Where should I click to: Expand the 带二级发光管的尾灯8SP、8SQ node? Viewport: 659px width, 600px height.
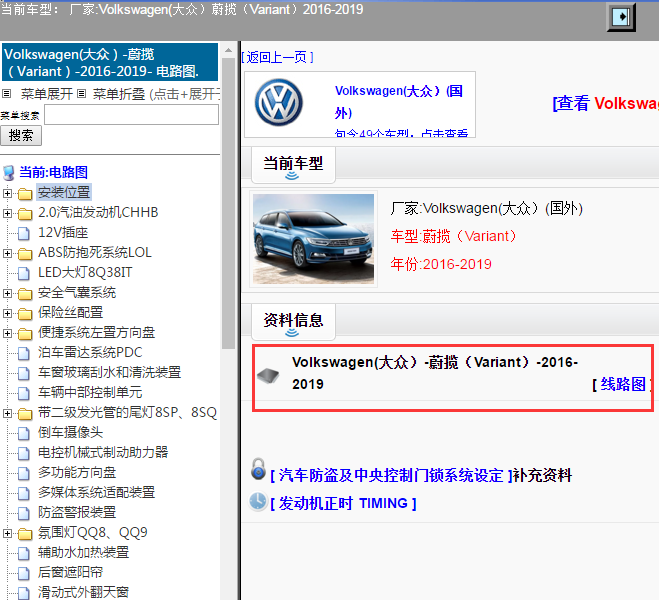7,413
